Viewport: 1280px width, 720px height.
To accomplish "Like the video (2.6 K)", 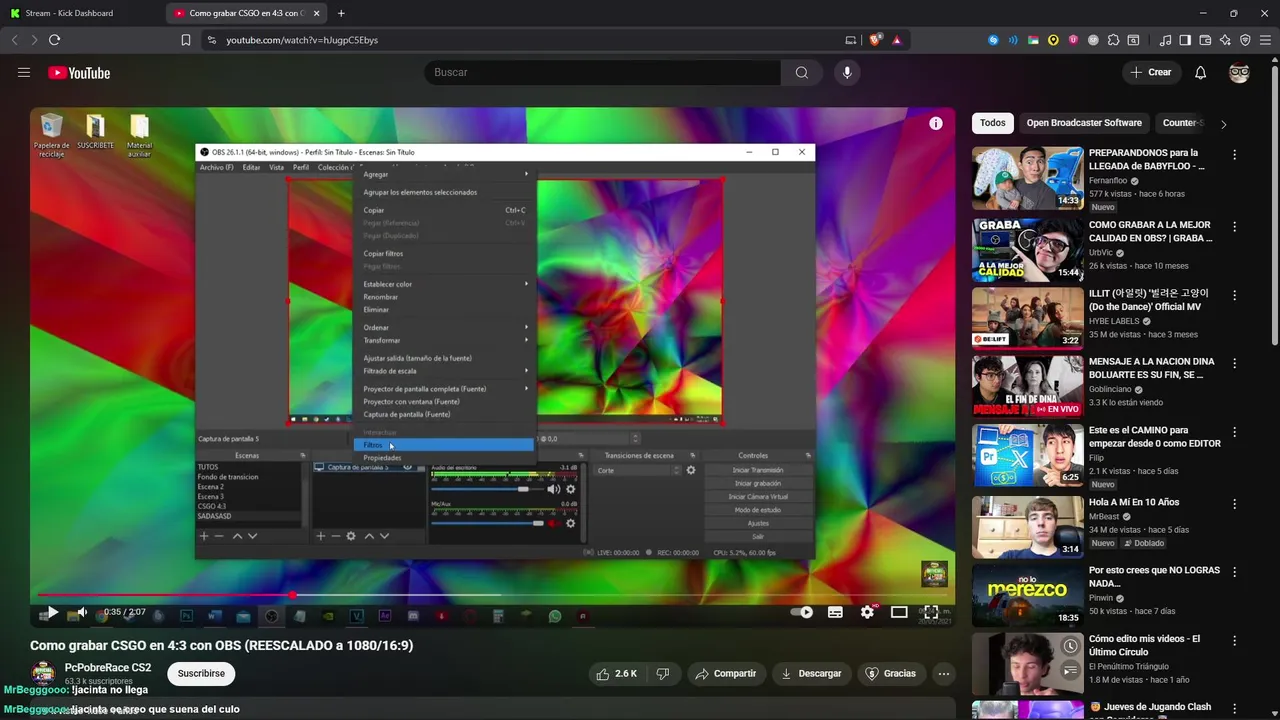I will tap(617, 674).
